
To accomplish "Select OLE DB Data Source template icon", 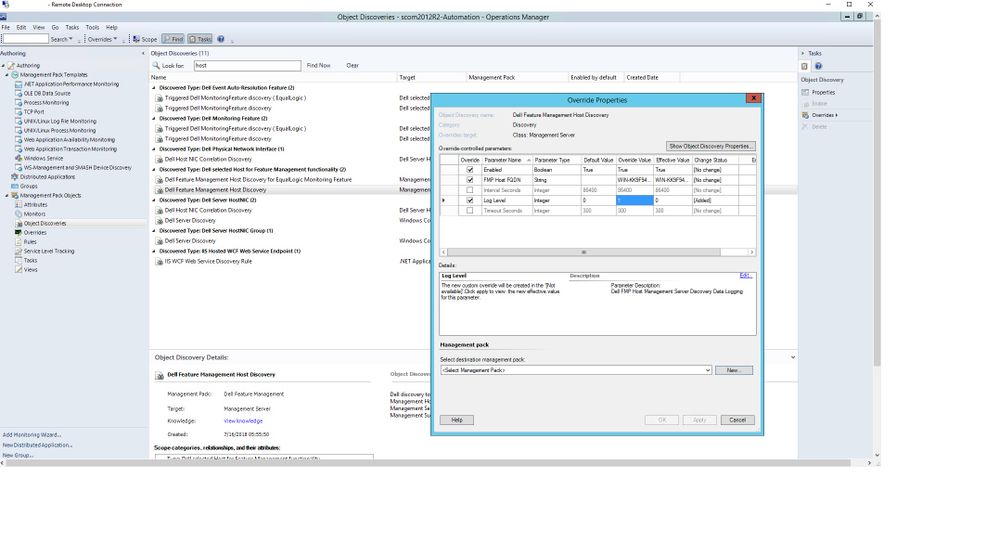I will [x=18, y=93].
